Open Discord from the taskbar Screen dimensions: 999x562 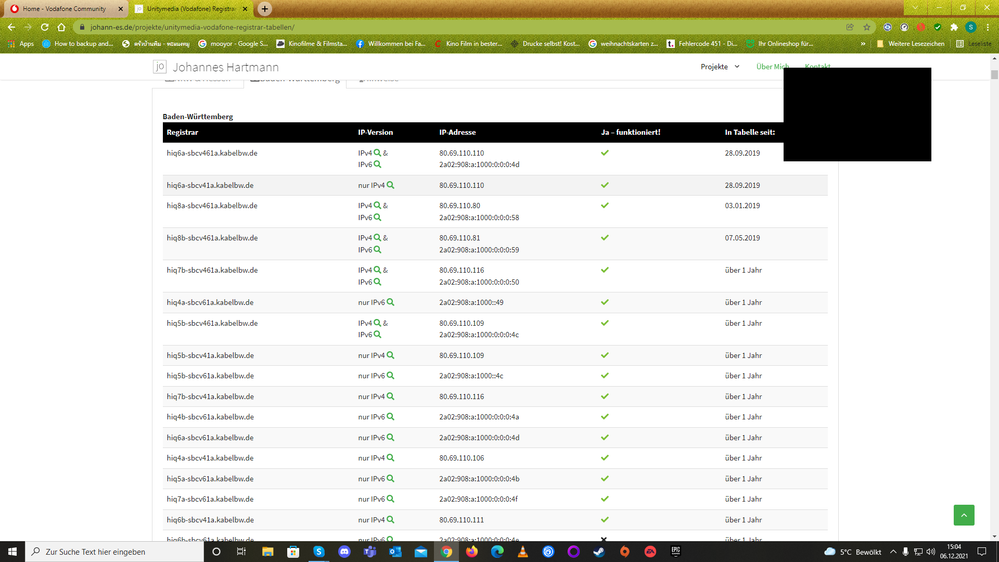click(x=344, y=552)
